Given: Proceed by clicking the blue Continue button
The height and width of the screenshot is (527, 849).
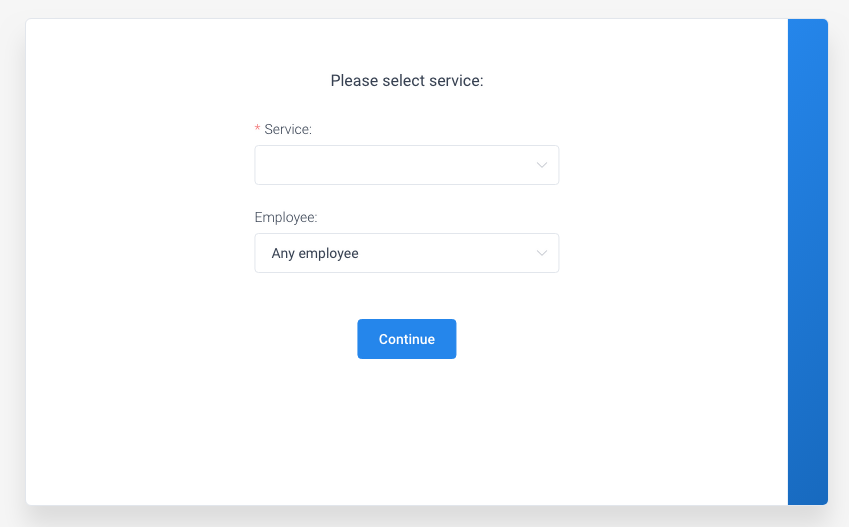Looking at the screenshot, I should (x=407, y=339).
